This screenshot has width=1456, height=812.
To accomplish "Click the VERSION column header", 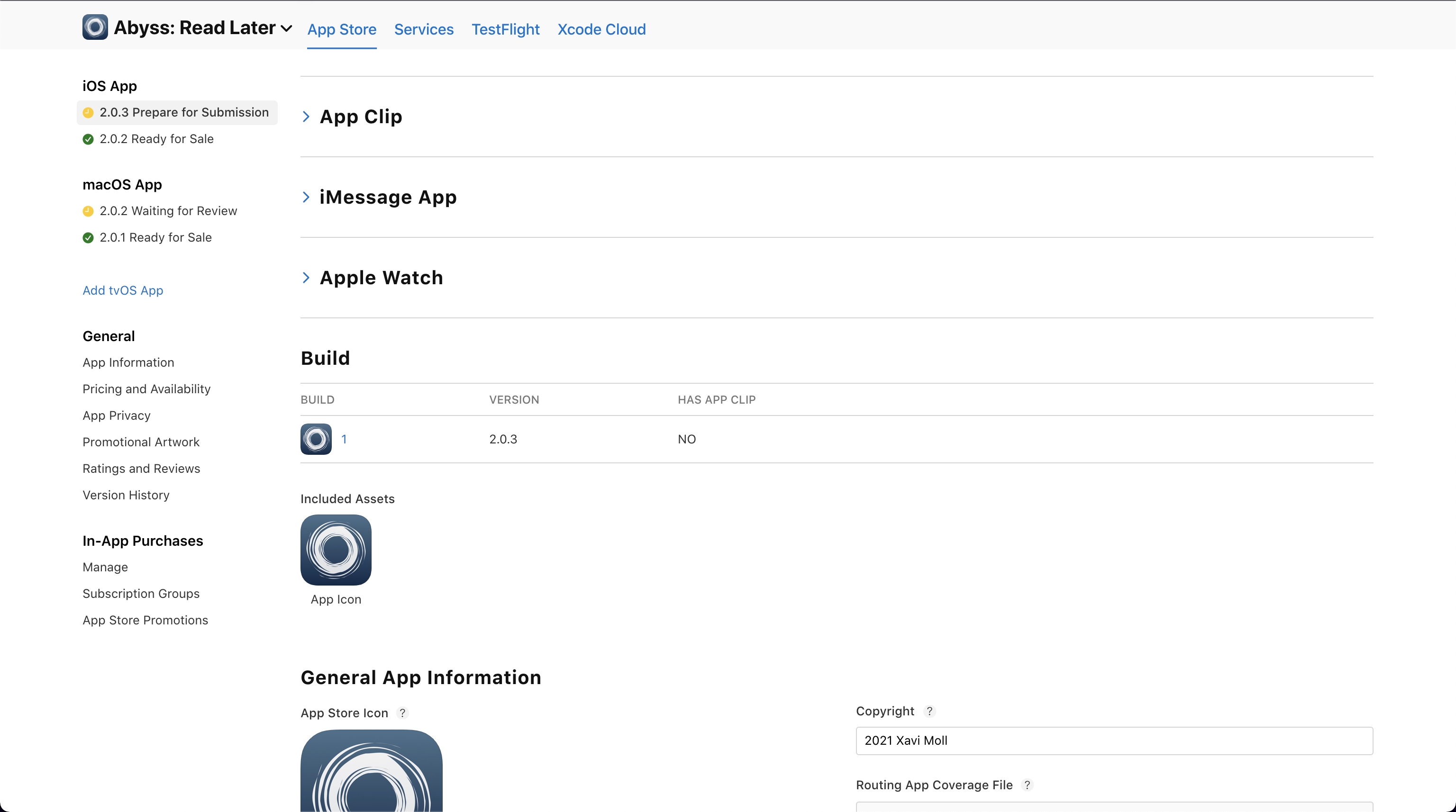I will (514, 399).
